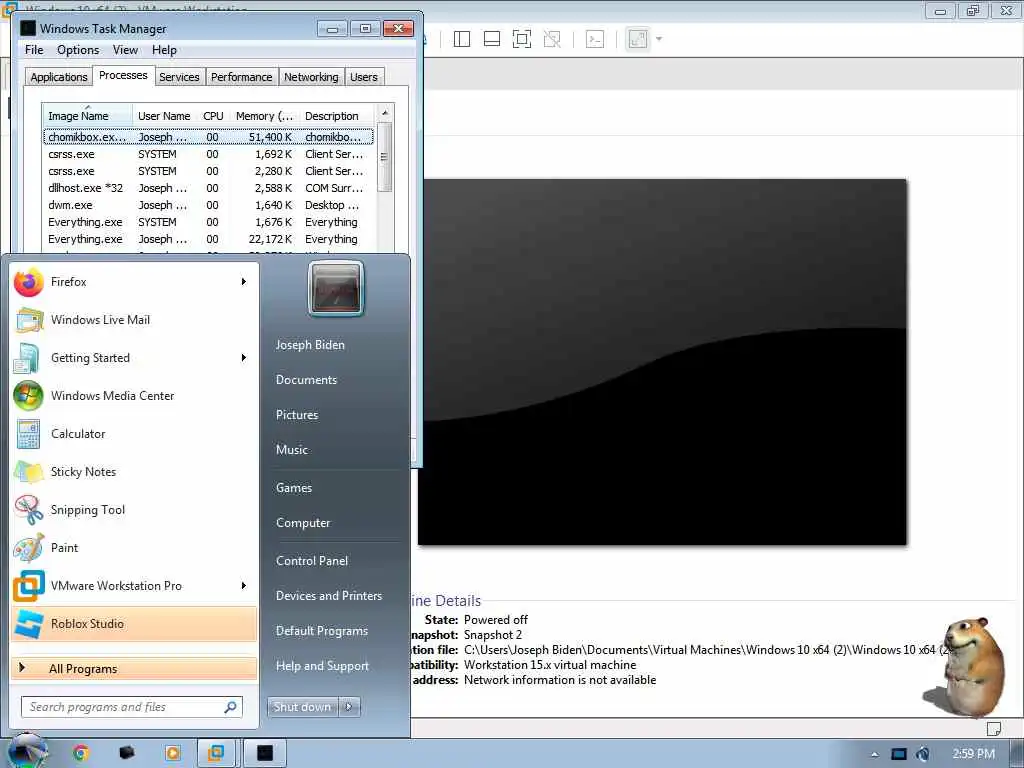The height and width of the screenshot is (768, 1024).
Task: Open Paint from the Start menu
Action: point(134,548)
